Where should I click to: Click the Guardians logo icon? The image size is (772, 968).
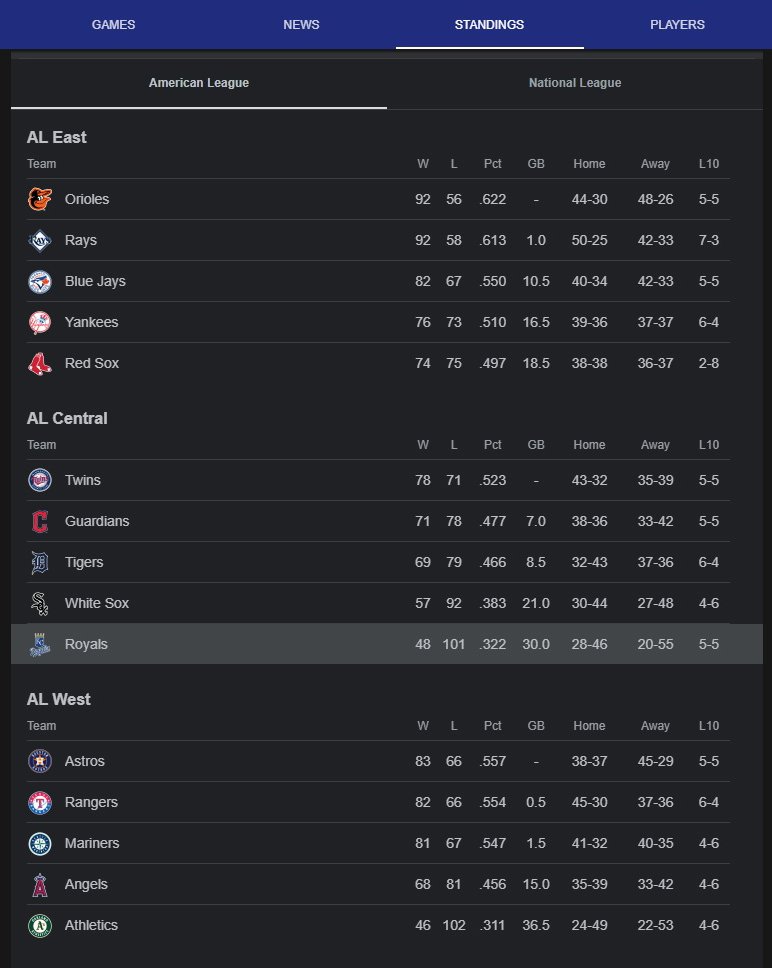(x=39, y=521)
